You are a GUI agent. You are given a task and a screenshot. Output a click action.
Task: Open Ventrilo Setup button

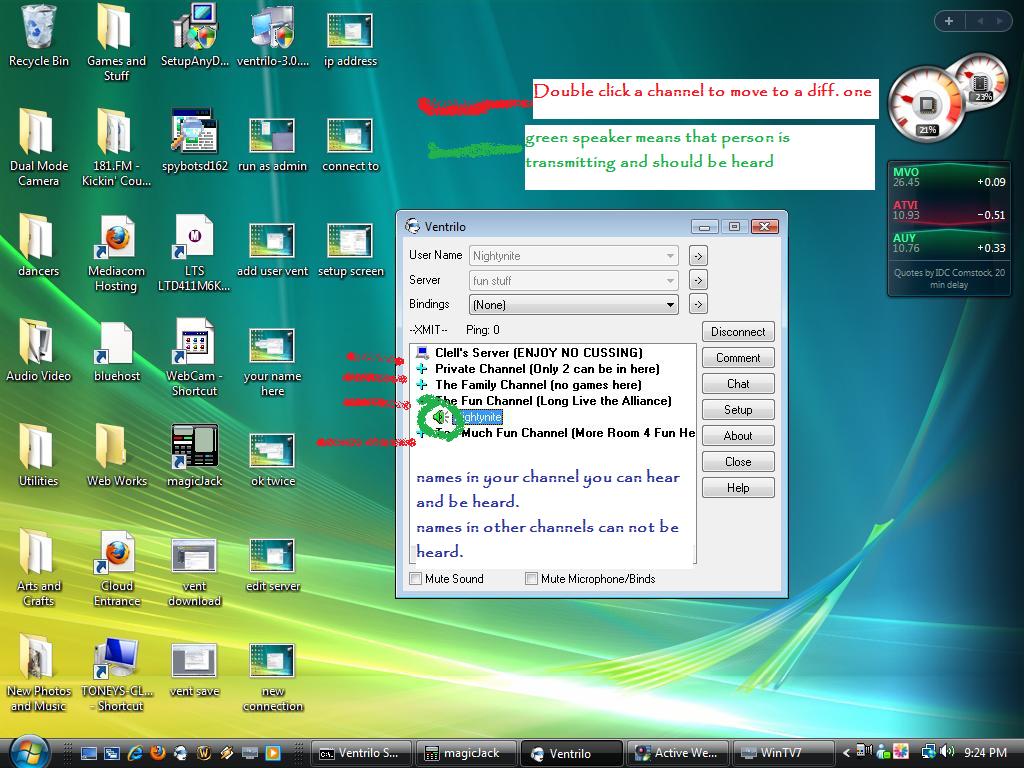738,409
